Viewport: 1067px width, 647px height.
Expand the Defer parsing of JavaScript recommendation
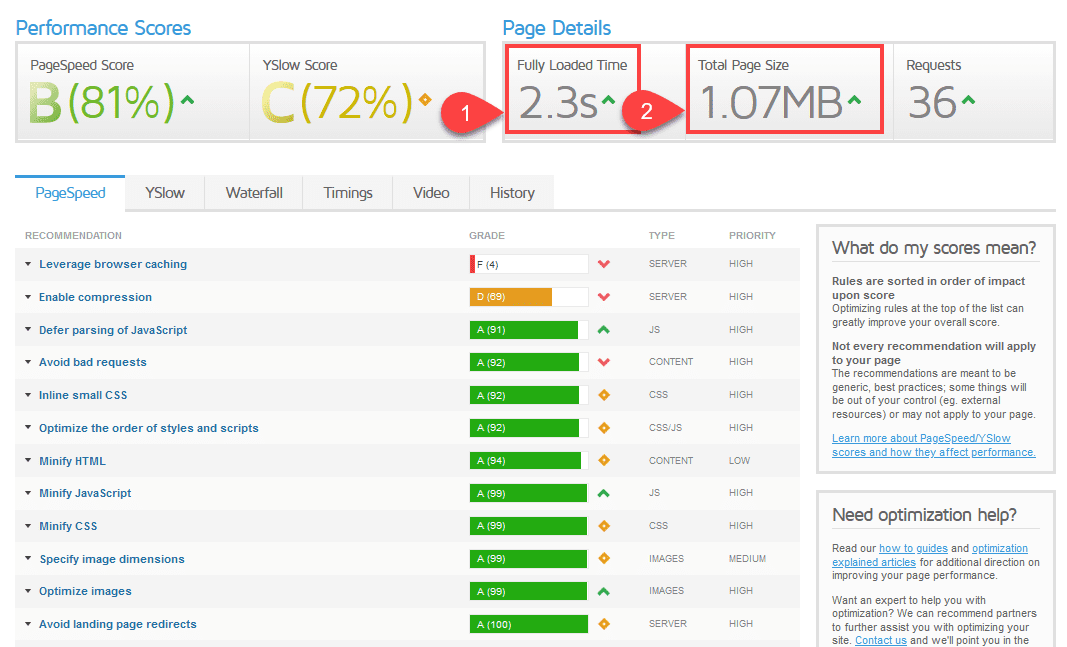[x=112, y=329]
